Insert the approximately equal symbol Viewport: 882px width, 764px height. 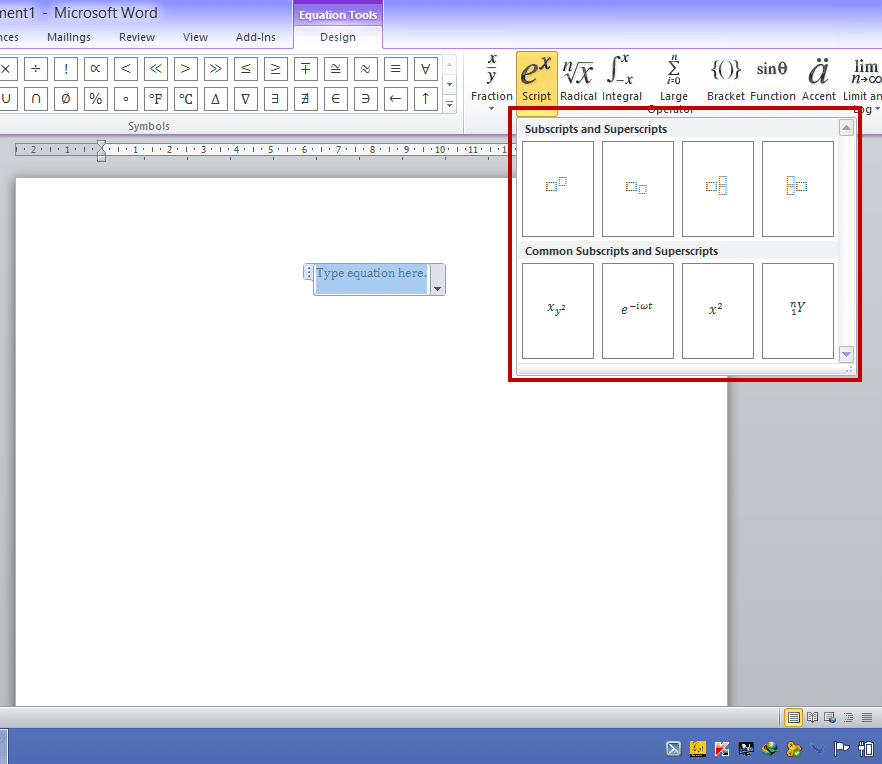click(366, 69)
